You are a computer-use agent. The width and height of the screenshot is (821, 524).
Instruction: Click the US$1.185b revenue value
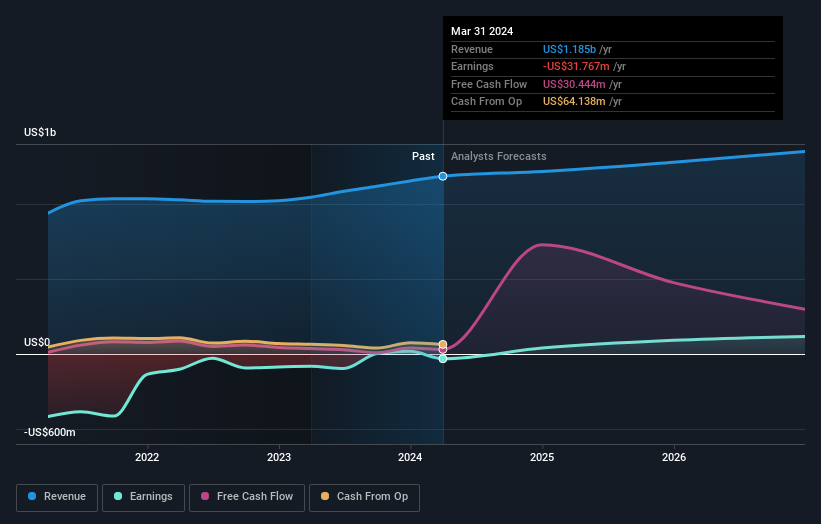(569, 49)
